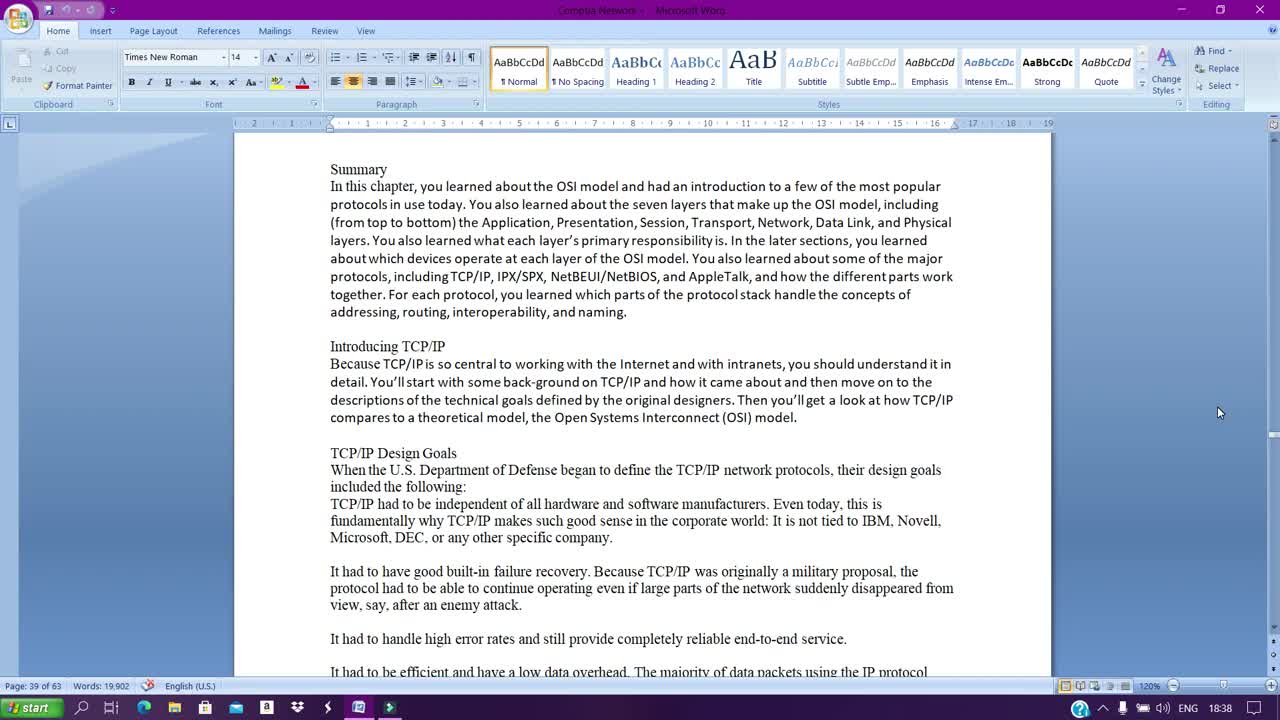Click the Find button
Screen dimensions: 1280x720
coord(1214,51)
